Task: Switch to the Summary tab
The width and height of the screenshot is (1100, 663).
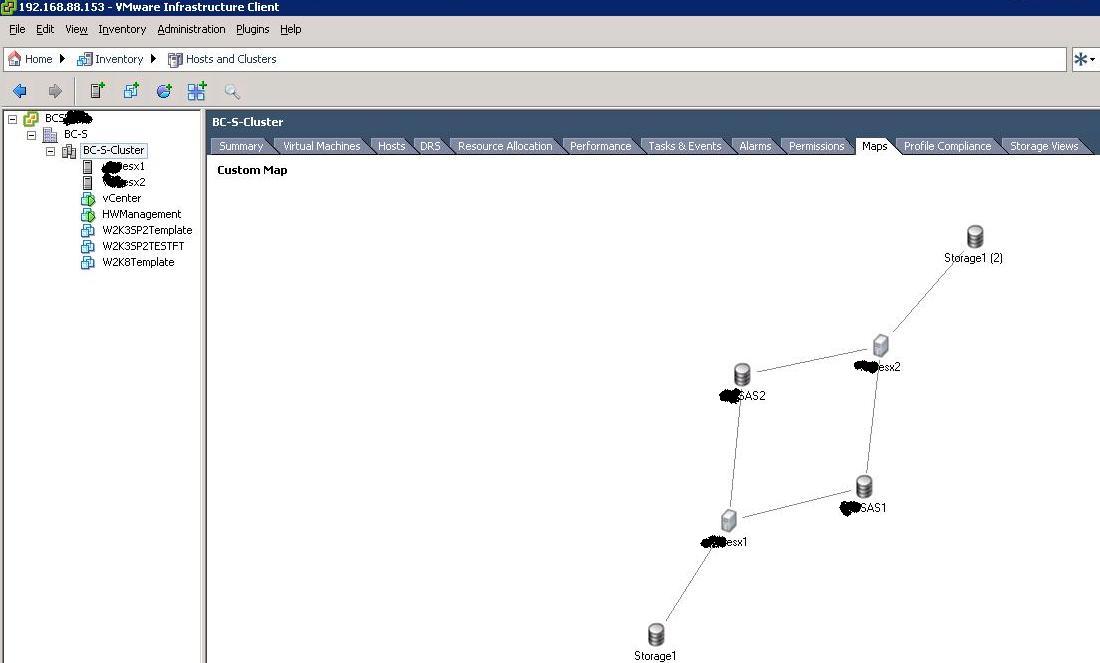Action: coord(241,146)
